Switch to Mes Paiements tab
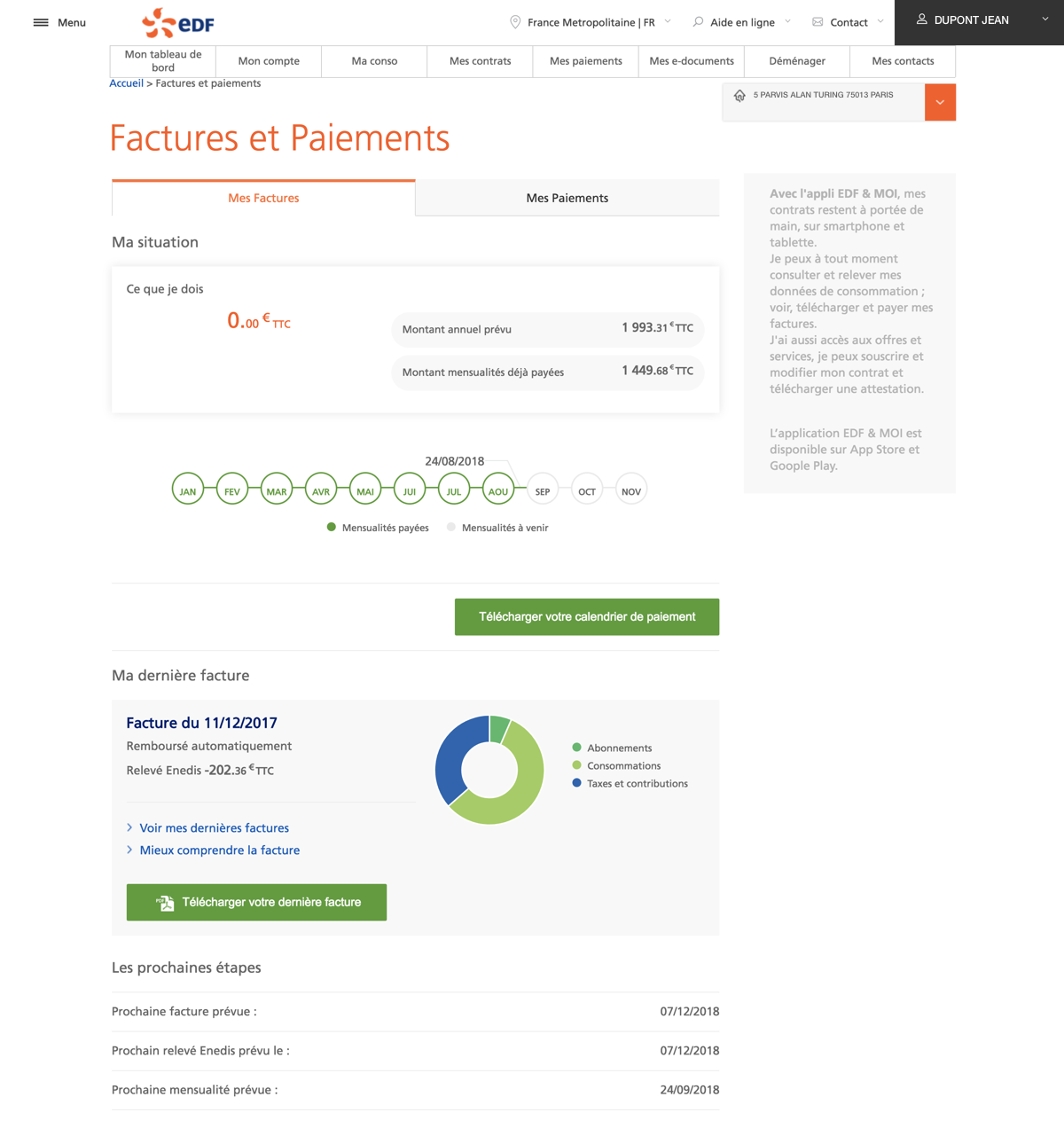 coord(567,198)
